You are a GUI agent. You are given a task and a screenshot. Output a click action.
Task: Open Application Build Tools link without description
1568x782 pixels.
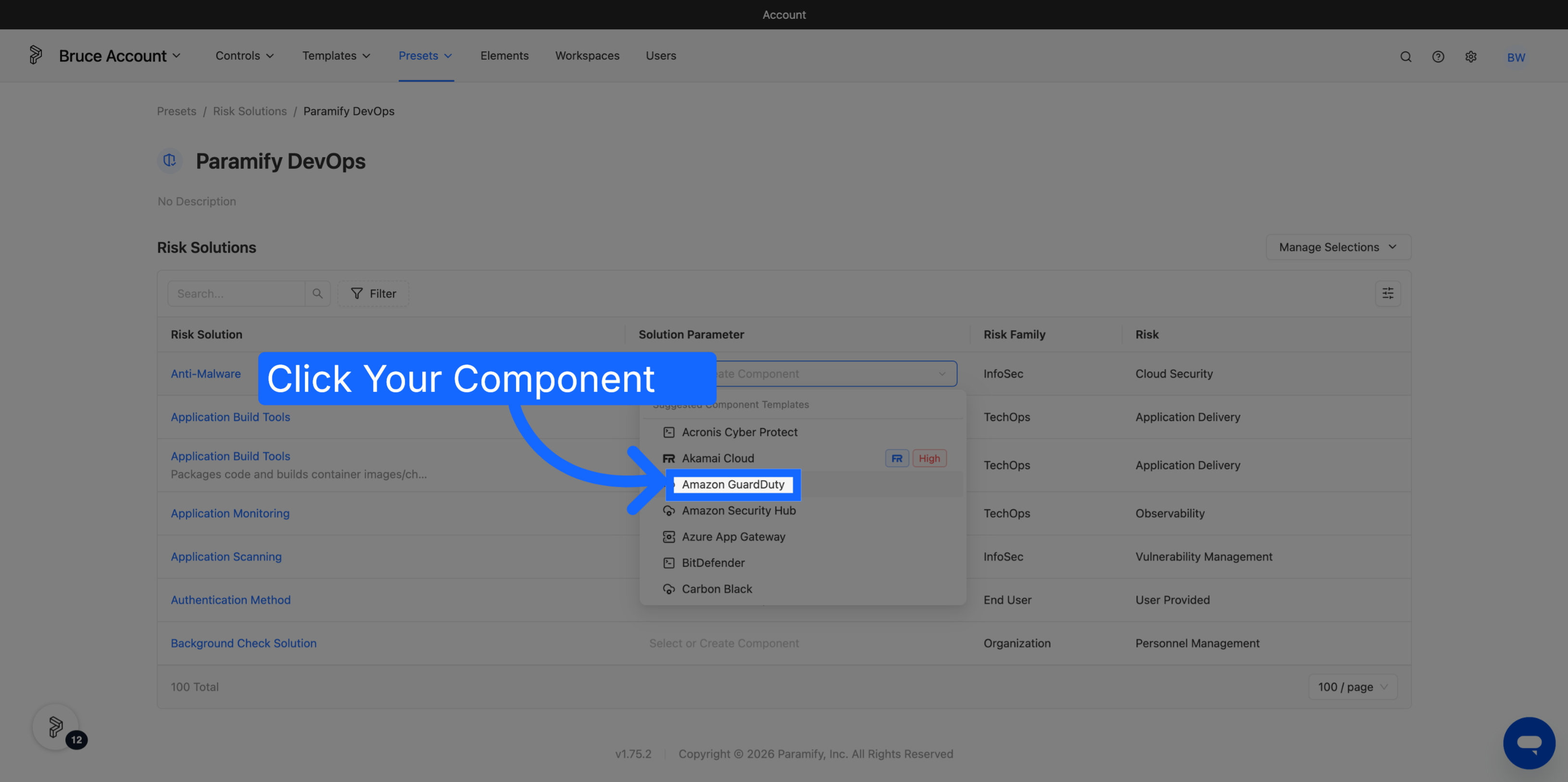[x=230, y=417]
